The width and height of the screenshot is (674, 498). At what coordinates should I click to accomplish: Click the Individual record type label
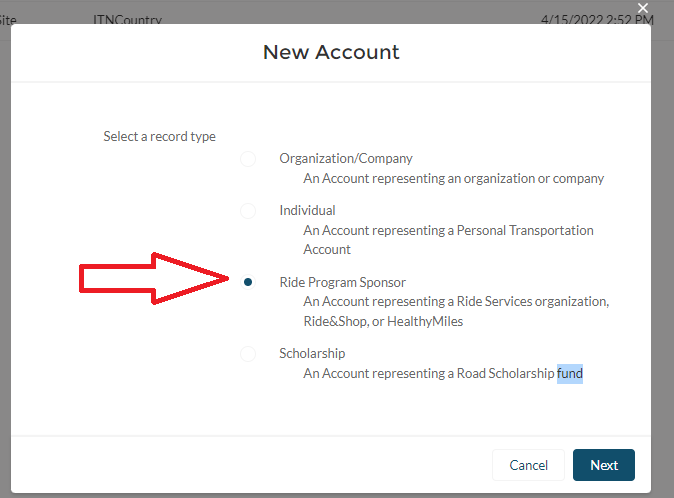307,210
